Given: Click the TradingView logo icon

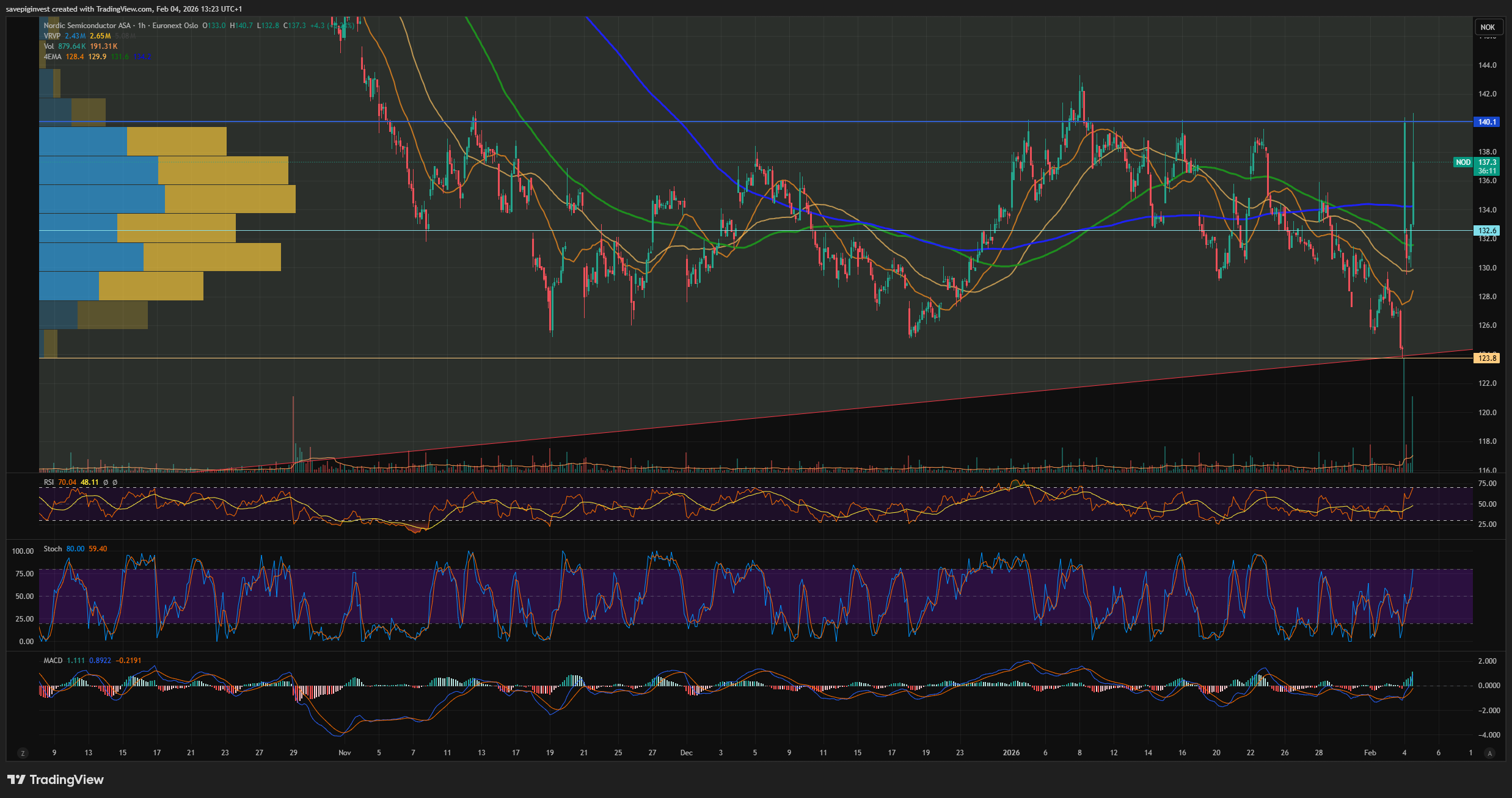Looking at the screenshot, I should 16,780.
